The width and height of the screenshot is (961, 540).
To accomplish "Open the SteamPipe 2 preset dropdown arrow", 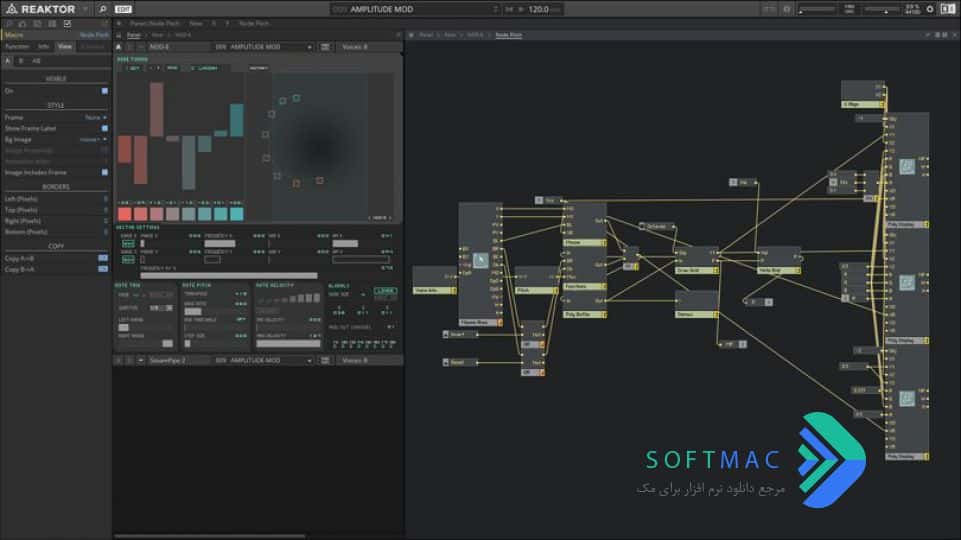I will point(310,360).
